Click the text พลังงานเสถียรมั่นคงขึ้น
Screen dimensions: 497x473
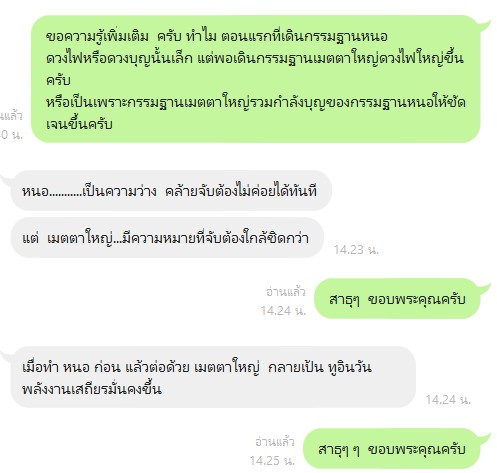pyautogui.click(x=92, y=389)
